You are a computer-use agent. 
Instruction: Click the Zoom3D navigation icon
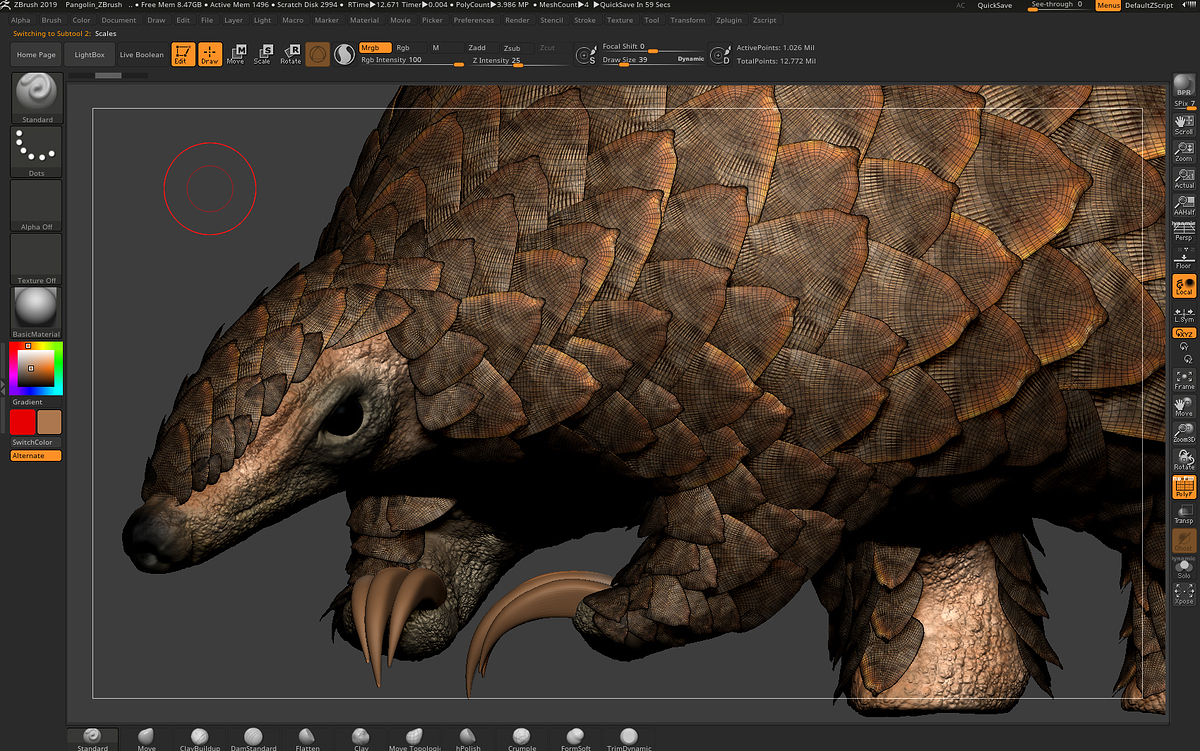(1184, 434)
